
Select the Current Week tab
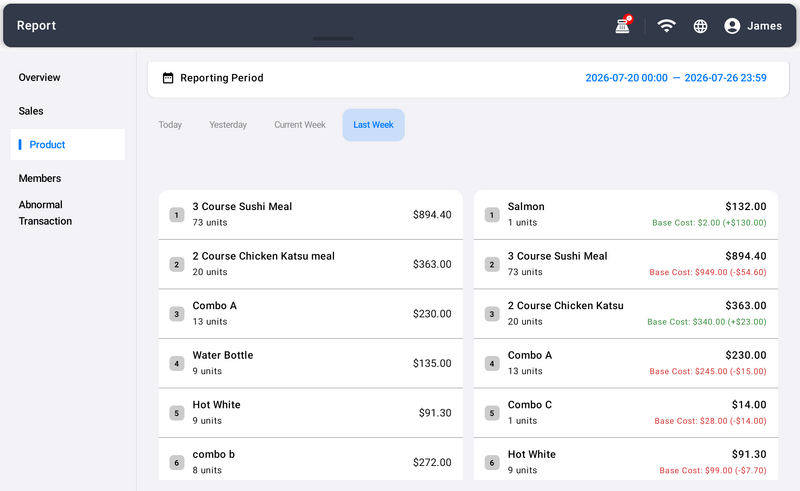[299, 125]
